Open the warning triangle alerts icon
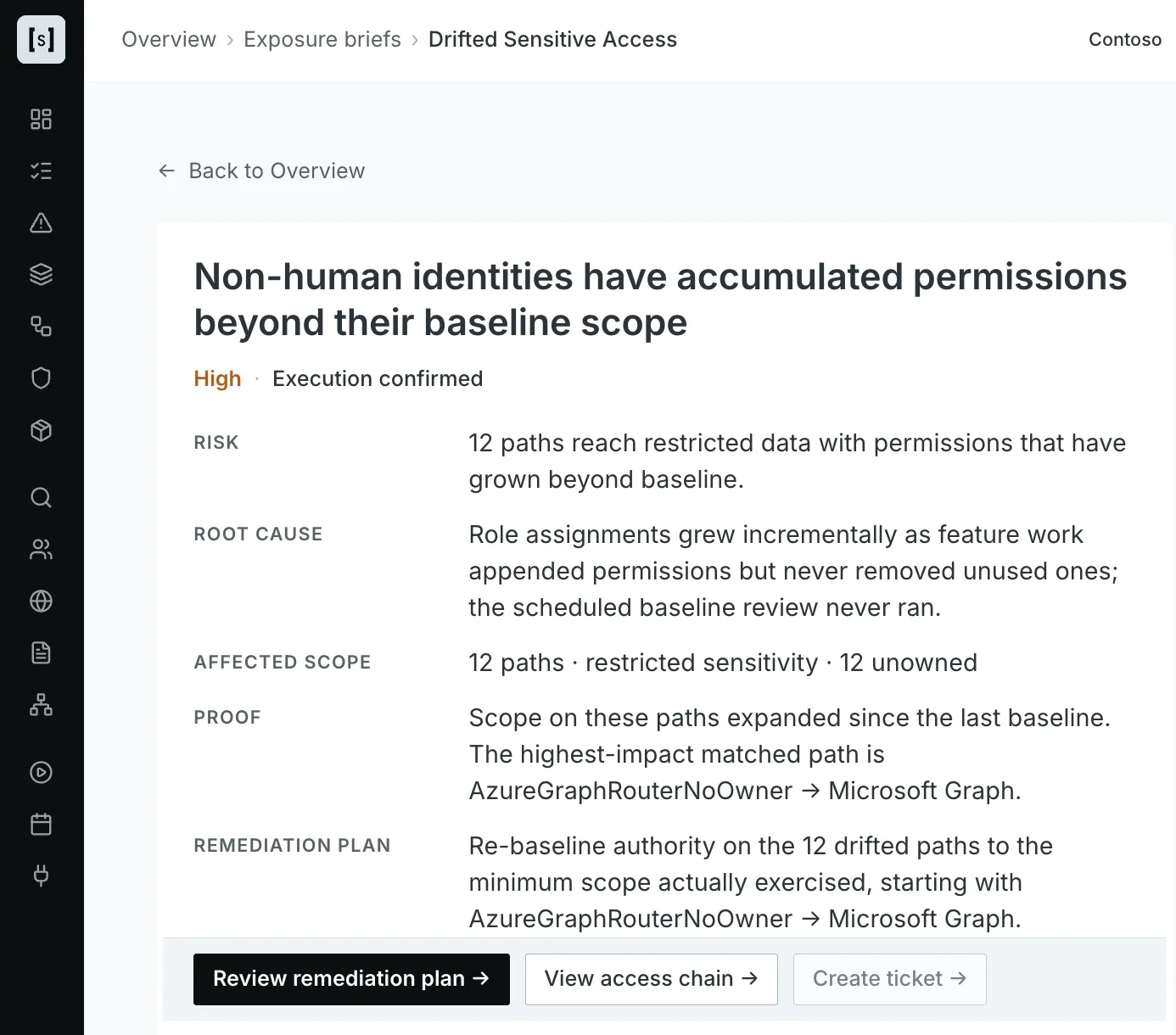Viewport: 1176px width, 1035px height. (41, 222)
